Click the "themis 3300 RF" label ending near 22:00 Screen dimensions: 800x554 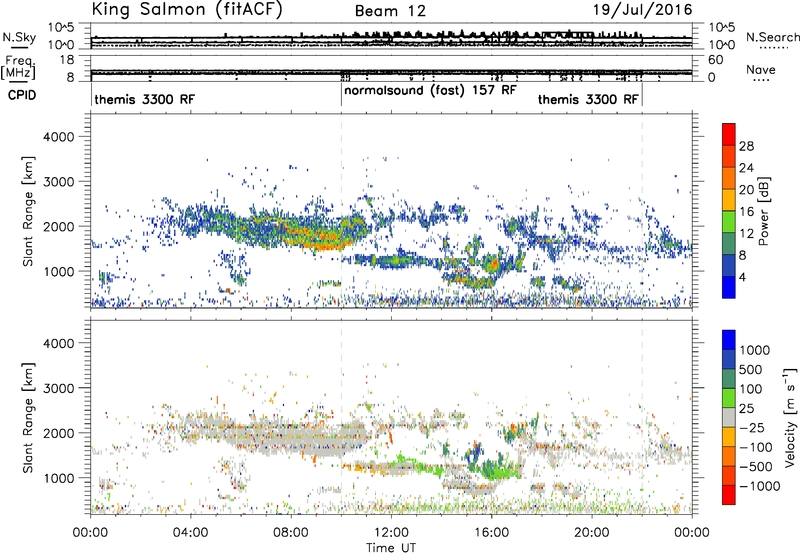588,99
